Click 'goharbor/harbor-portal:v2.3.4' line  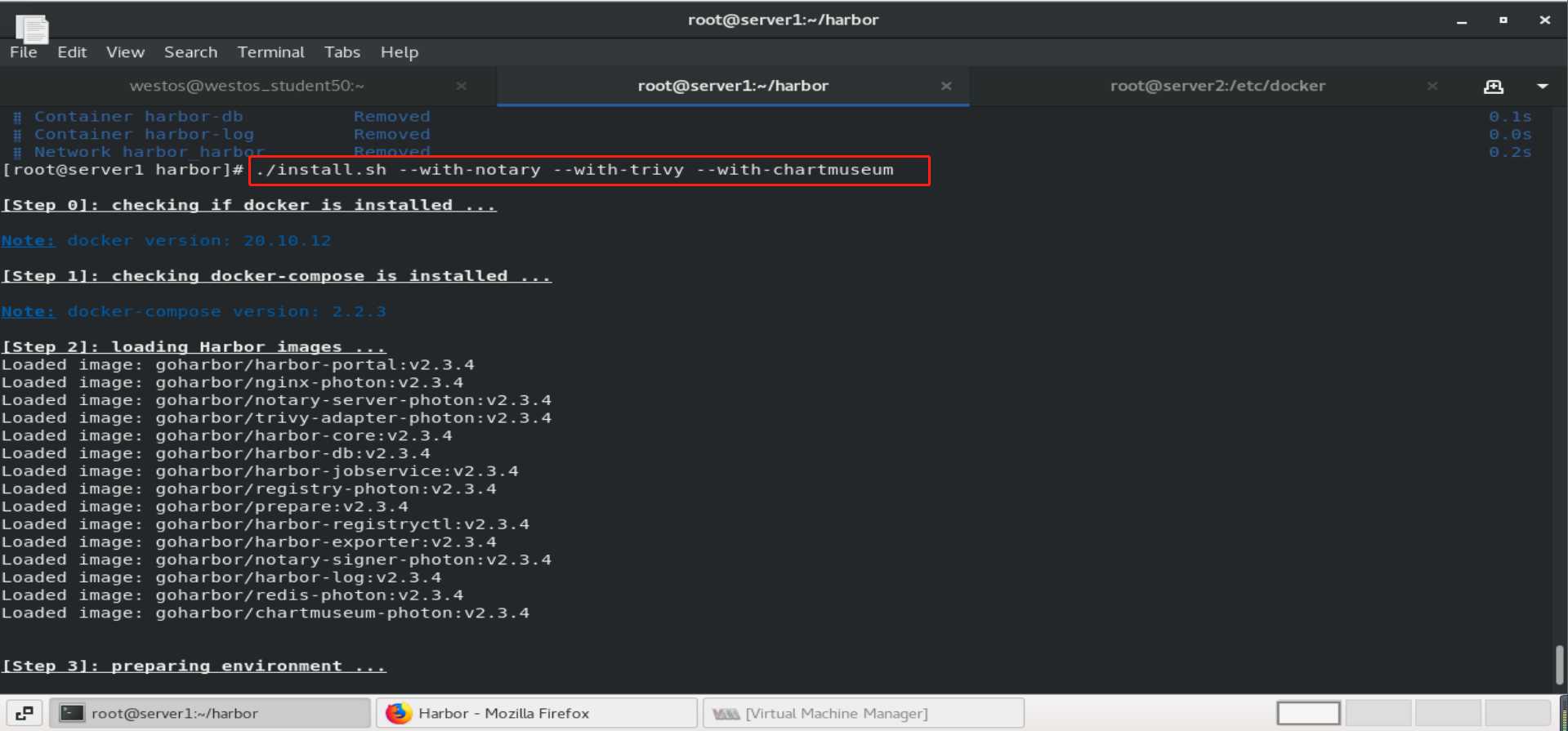(x=238, y=365)
